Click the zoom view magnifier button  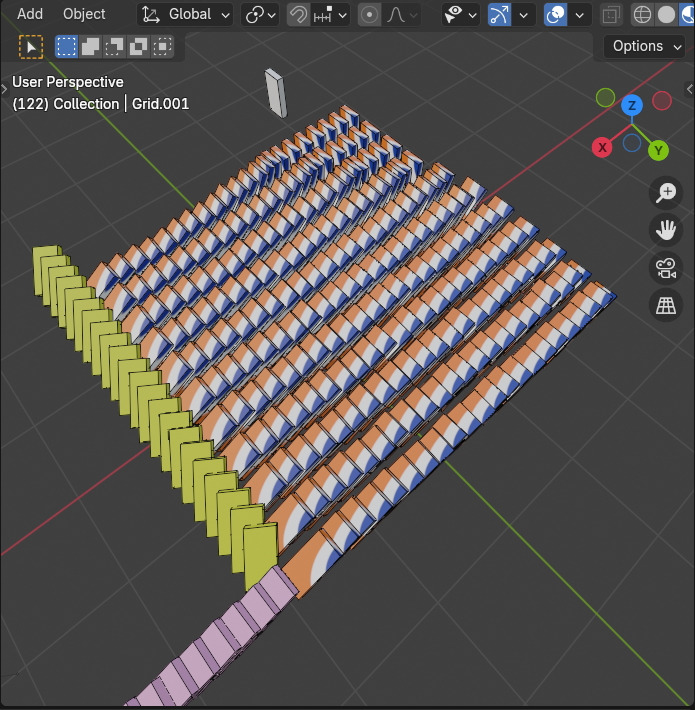pos(666,192)
